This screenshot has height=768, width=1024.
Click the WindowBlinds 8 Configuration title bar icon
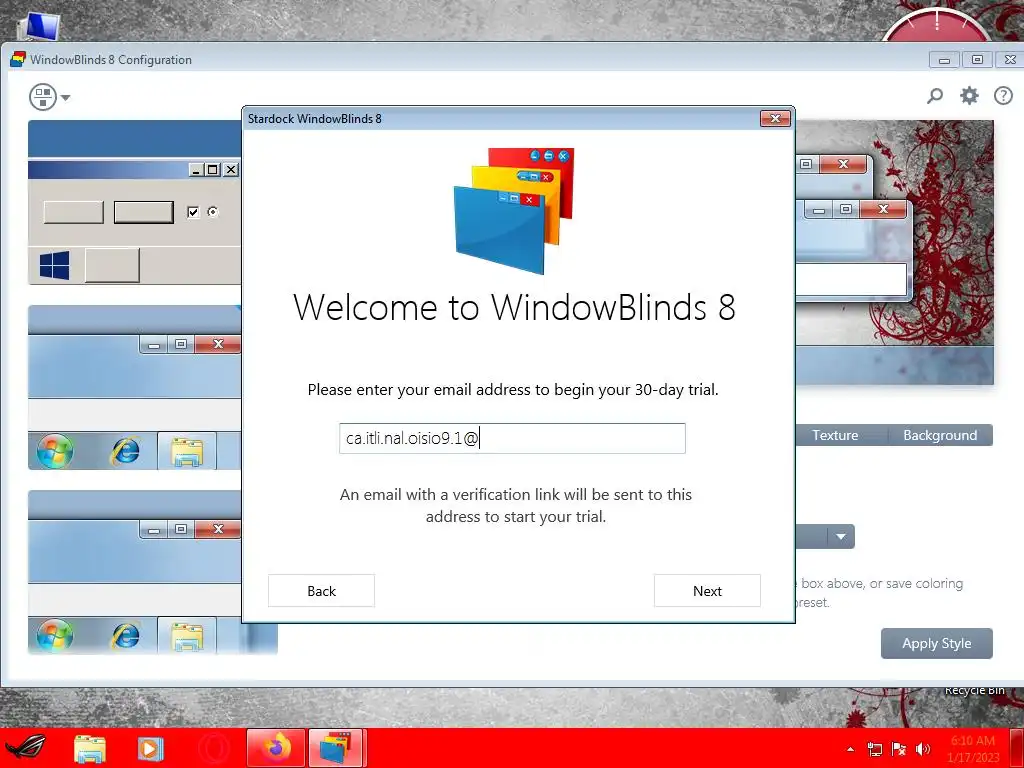pos(18,59)
